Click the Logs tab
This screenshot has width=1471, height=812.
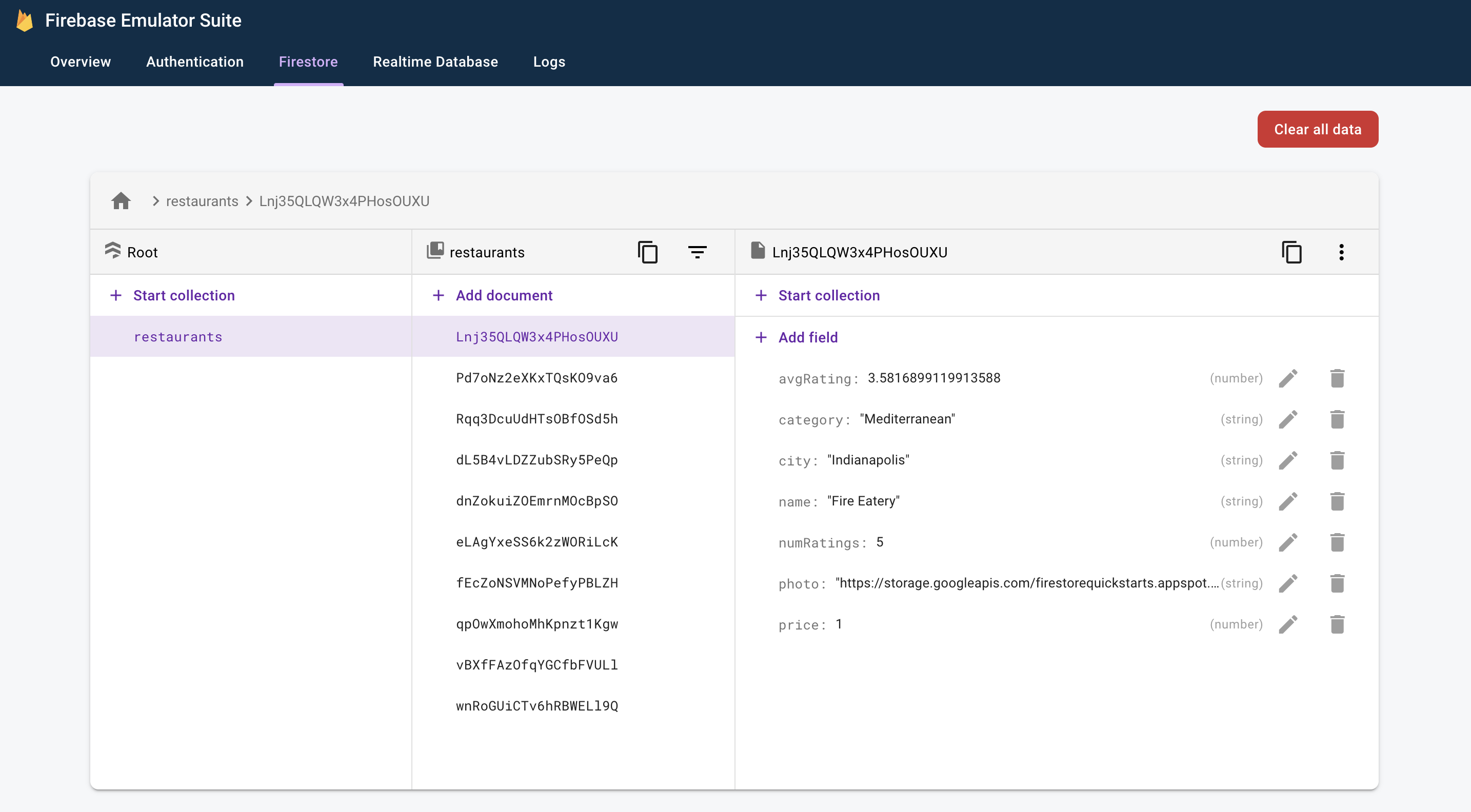(x=550, y=62)
